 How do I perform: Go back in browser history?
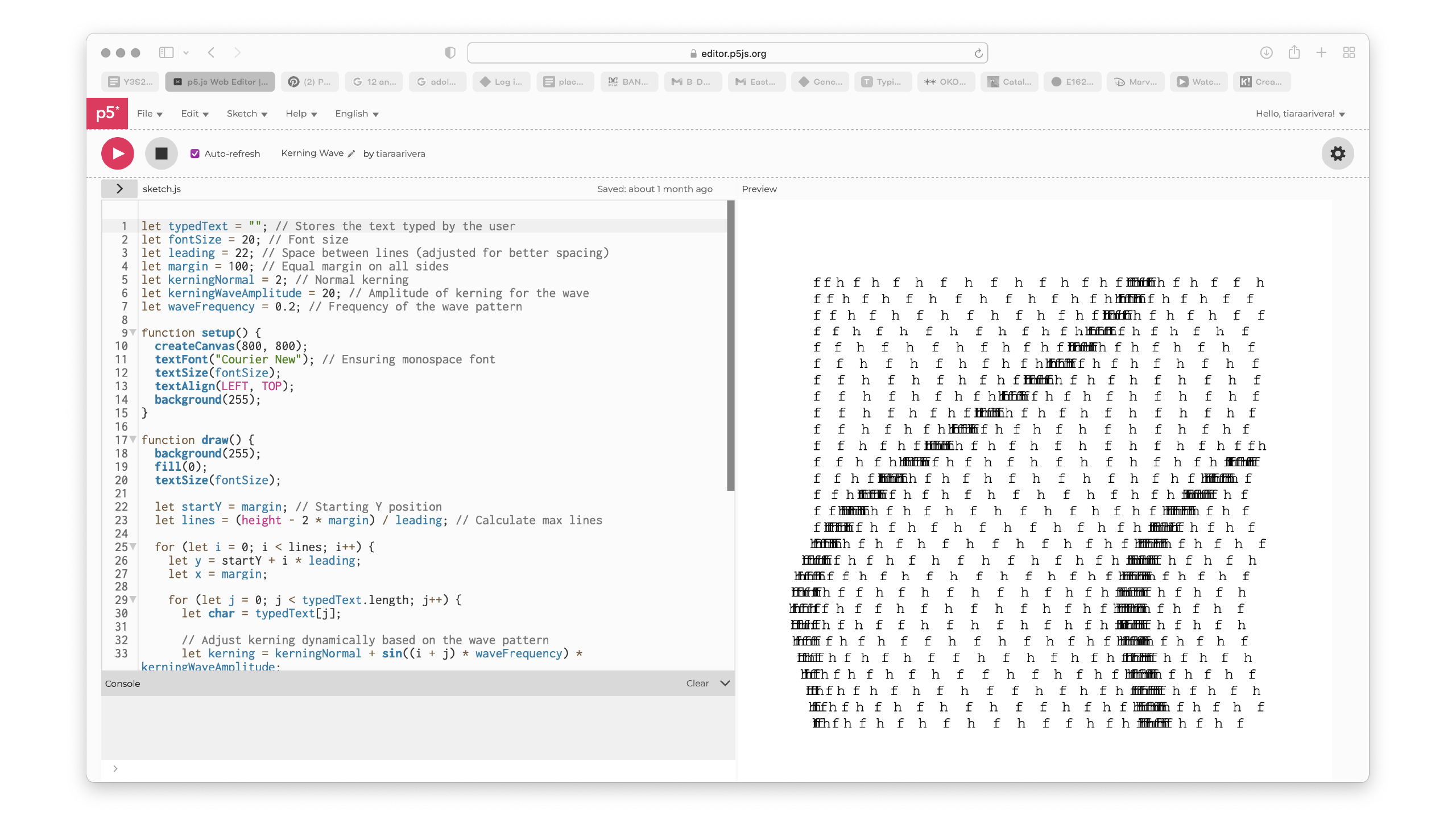211,53
